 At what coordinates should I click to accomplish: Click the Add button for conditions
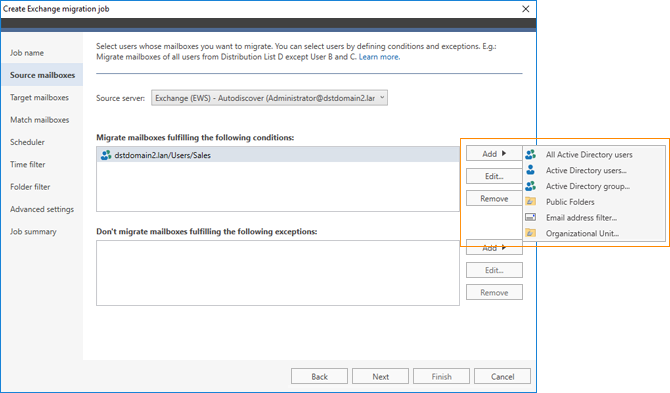(494, 154)
